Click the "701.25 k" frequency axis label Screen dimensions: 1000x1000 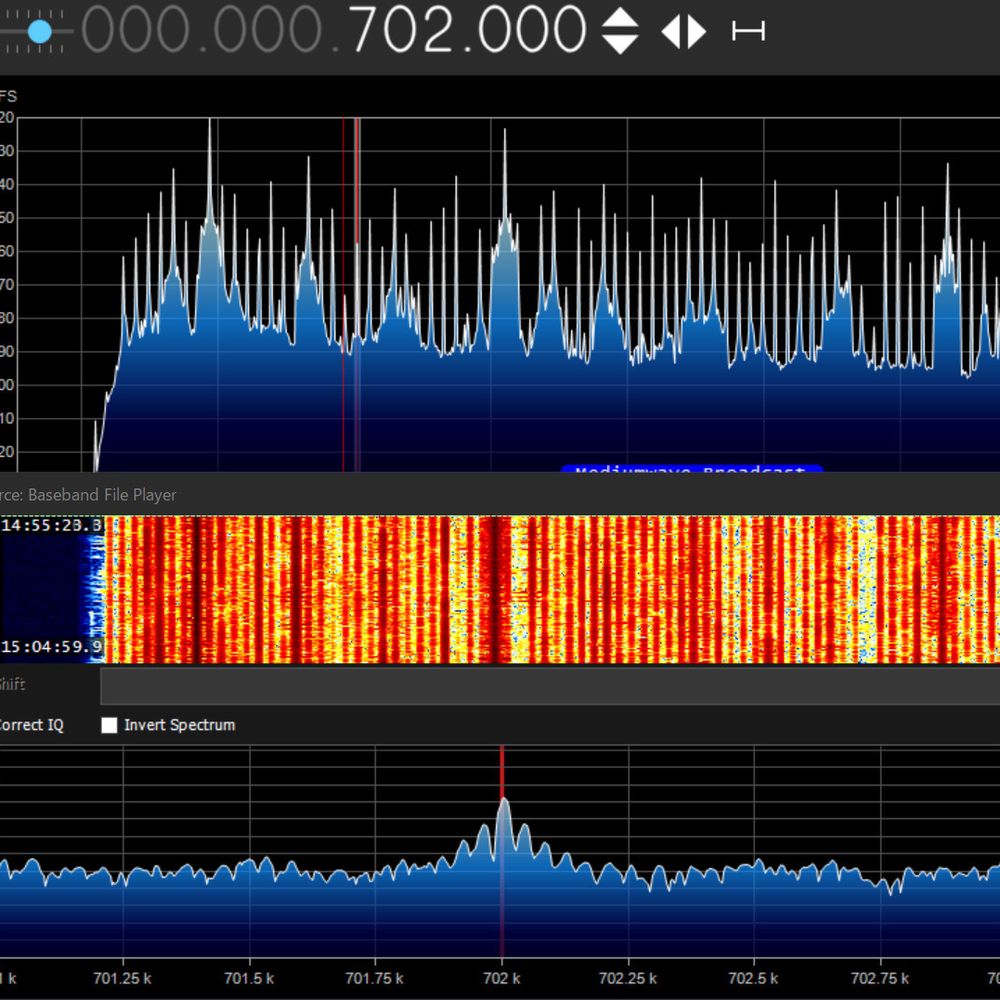(x=122, y=978)
